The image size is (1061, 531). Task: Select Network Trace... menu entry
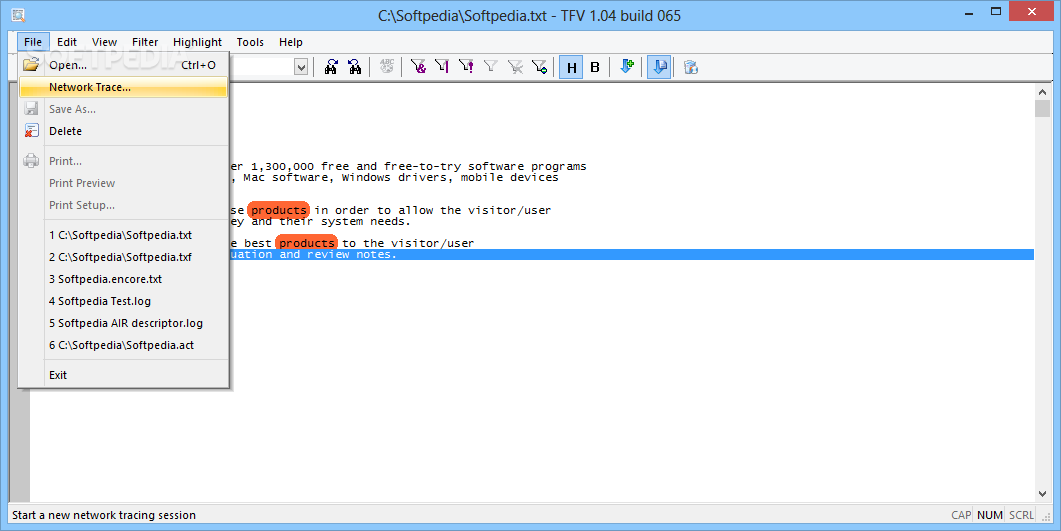tap(123, 87)
